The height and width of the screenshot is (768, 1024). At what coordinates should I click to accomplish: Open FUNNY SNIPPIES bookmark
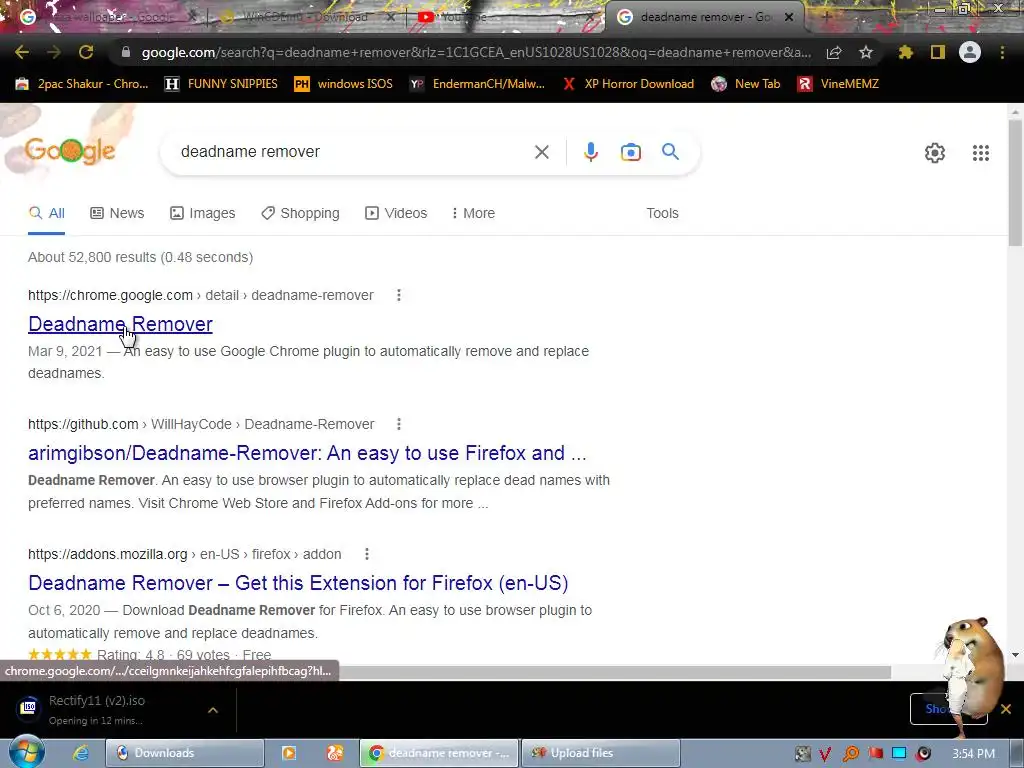(x=221, y=84)
